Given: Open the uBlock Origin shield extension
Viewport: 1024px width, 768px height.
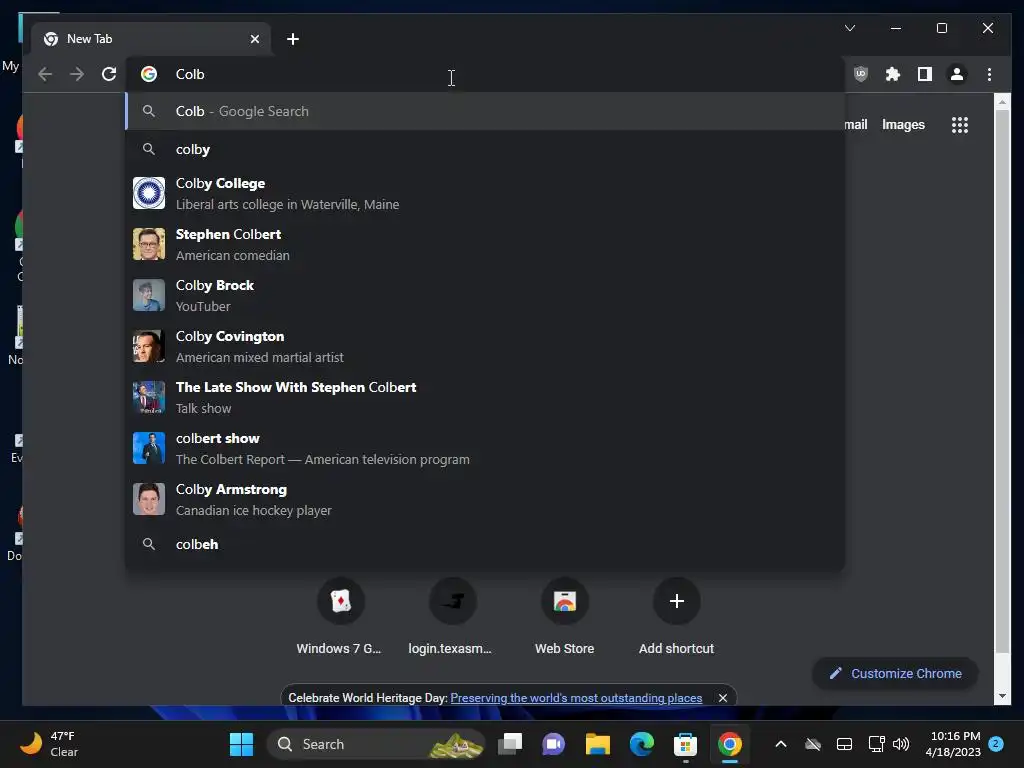Looking at the screenshot, I should 861,74.
